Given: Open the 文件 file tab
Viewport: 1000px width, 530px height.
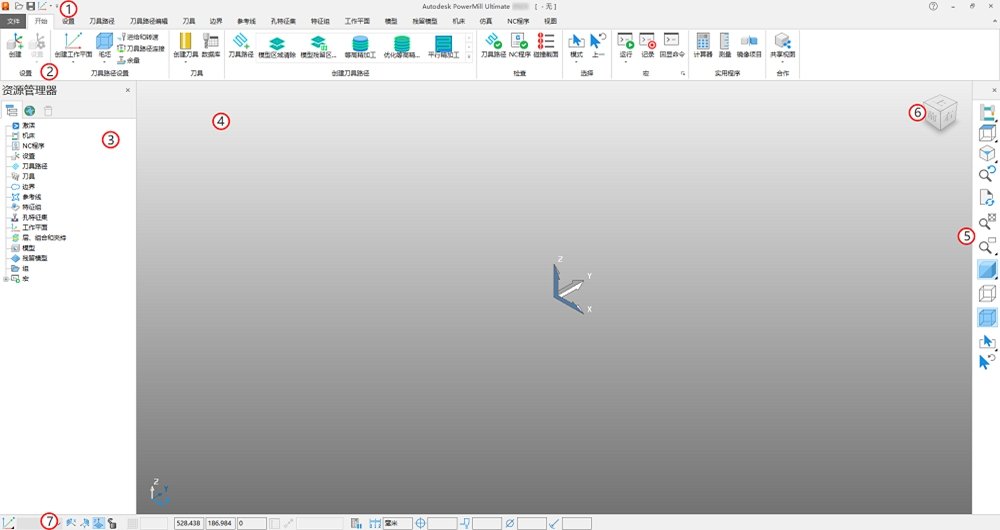Looking at the screenshot, I should (13, 21).
